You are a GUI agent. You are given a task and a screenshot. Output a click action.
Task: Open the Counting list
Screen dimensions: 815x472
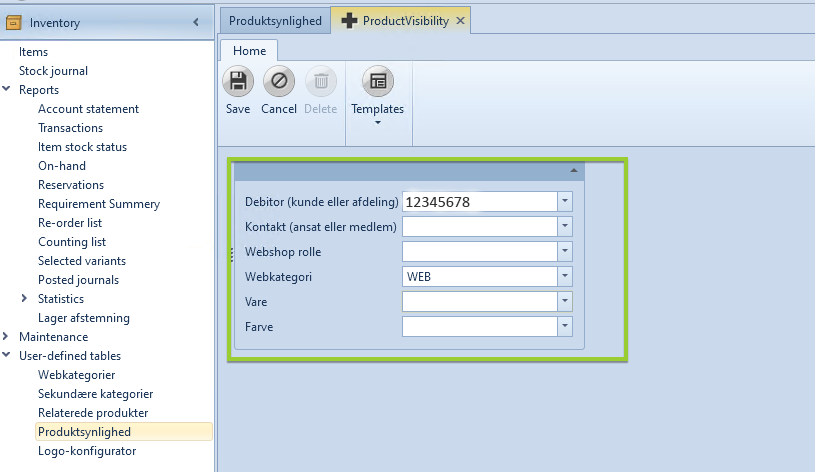[x=72, y=242]
